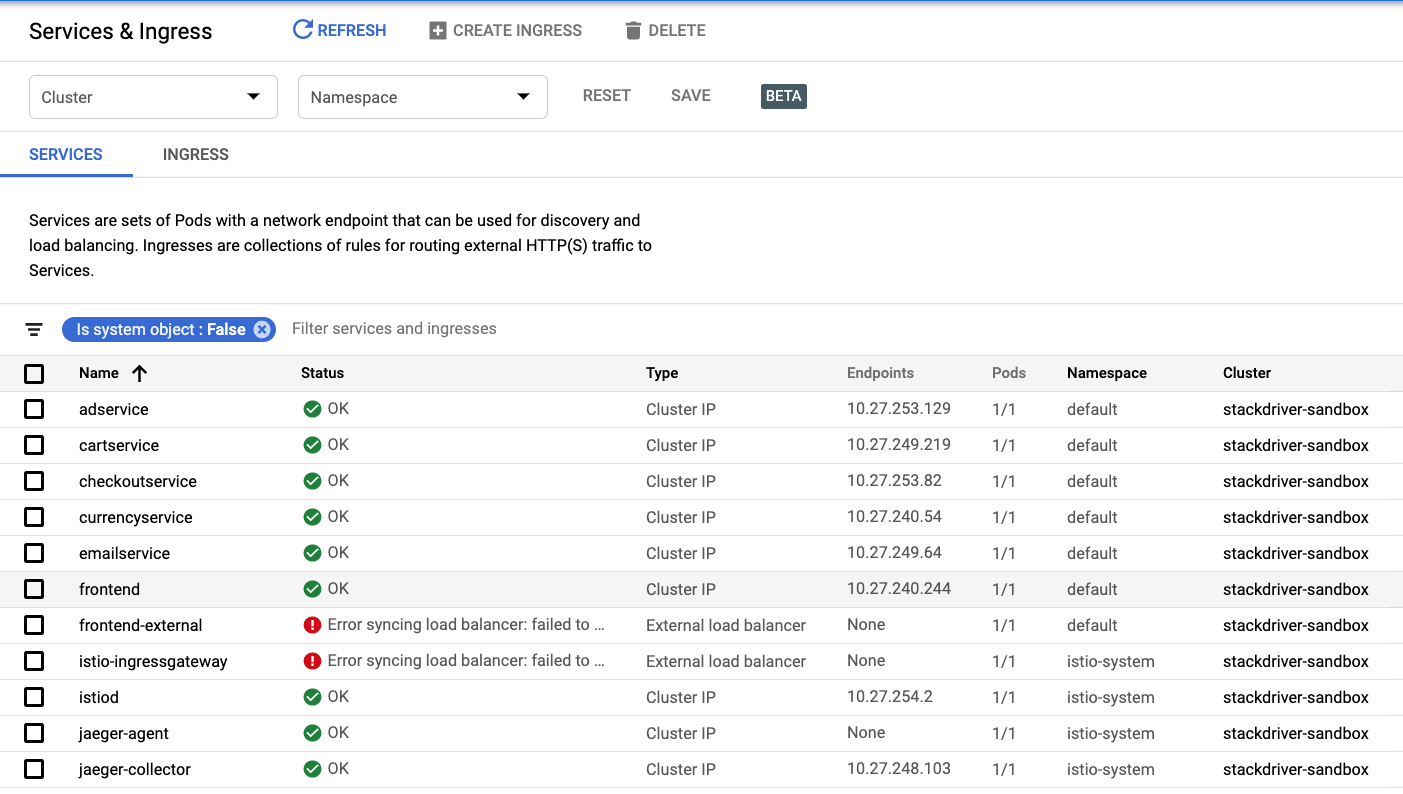Click the Refresh icon

(302, 29)
